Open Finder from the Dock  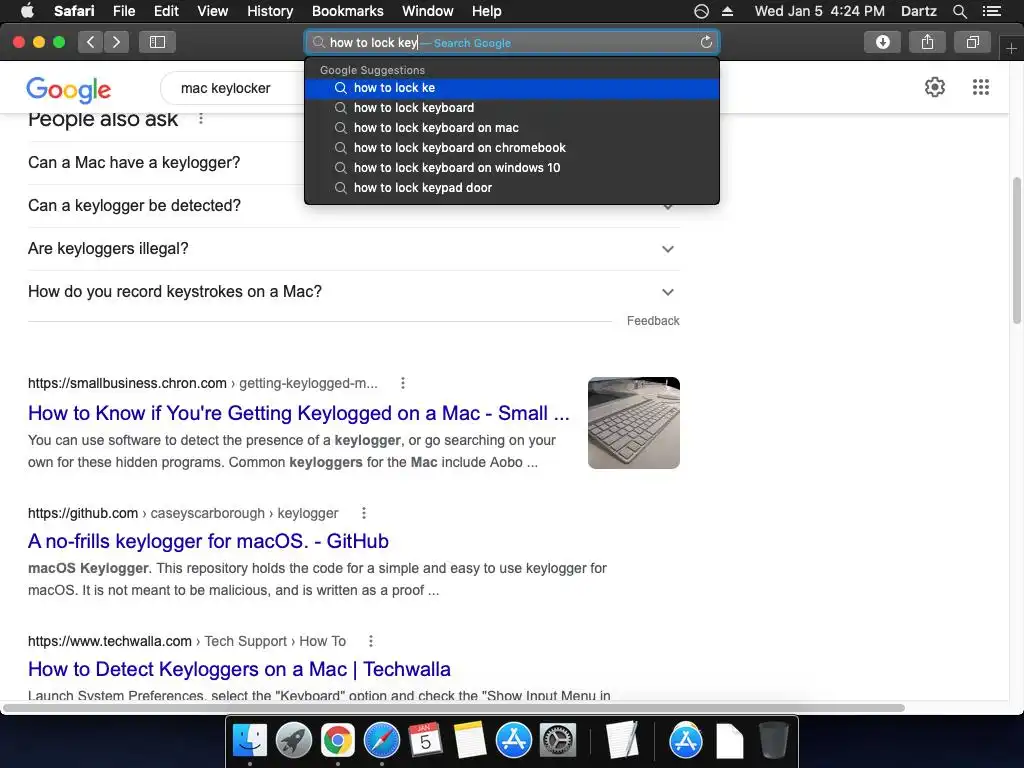pos(250,740)
